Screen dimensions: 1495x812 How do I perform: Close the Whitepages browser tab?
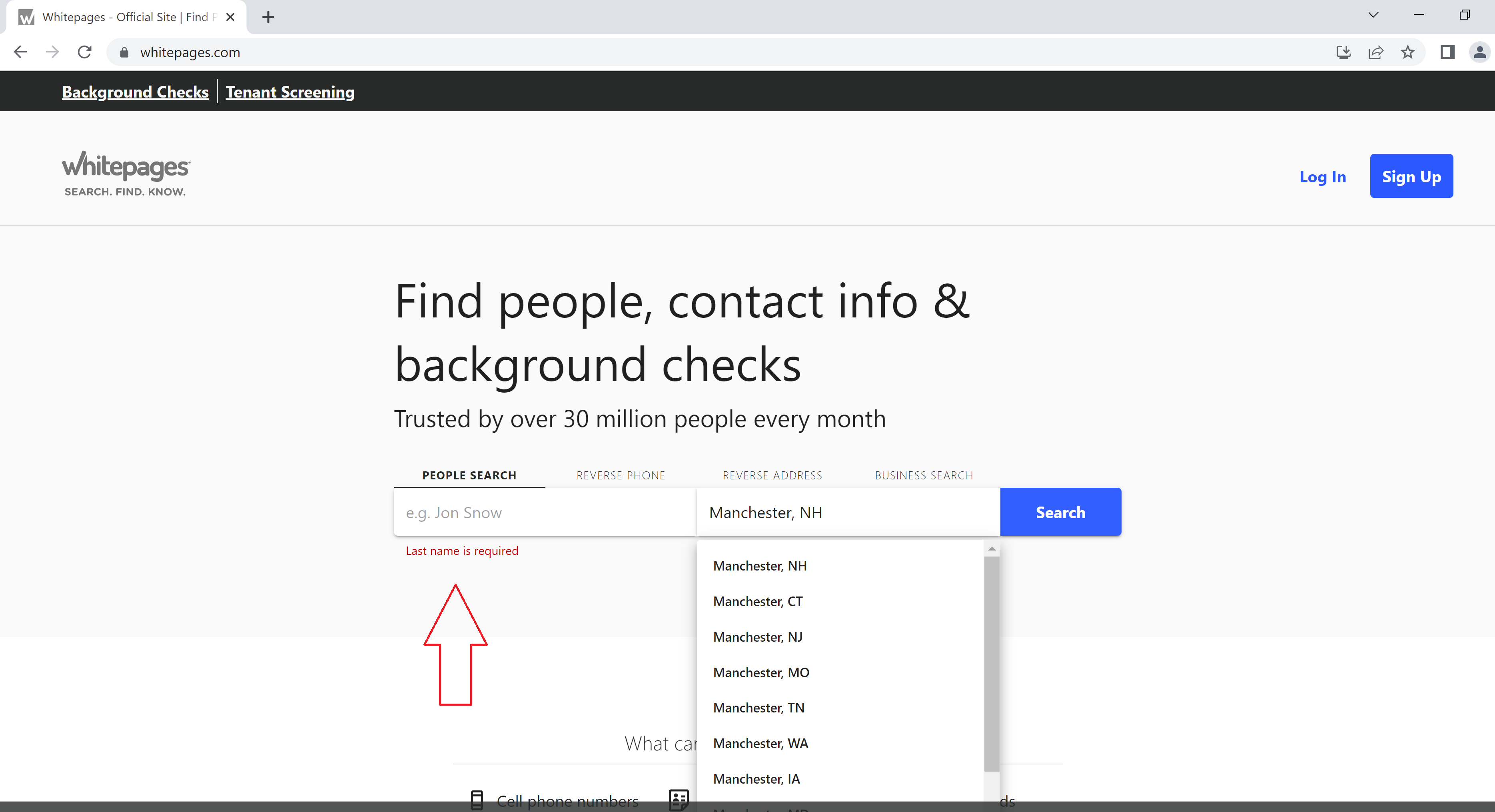tap(230, 17)
